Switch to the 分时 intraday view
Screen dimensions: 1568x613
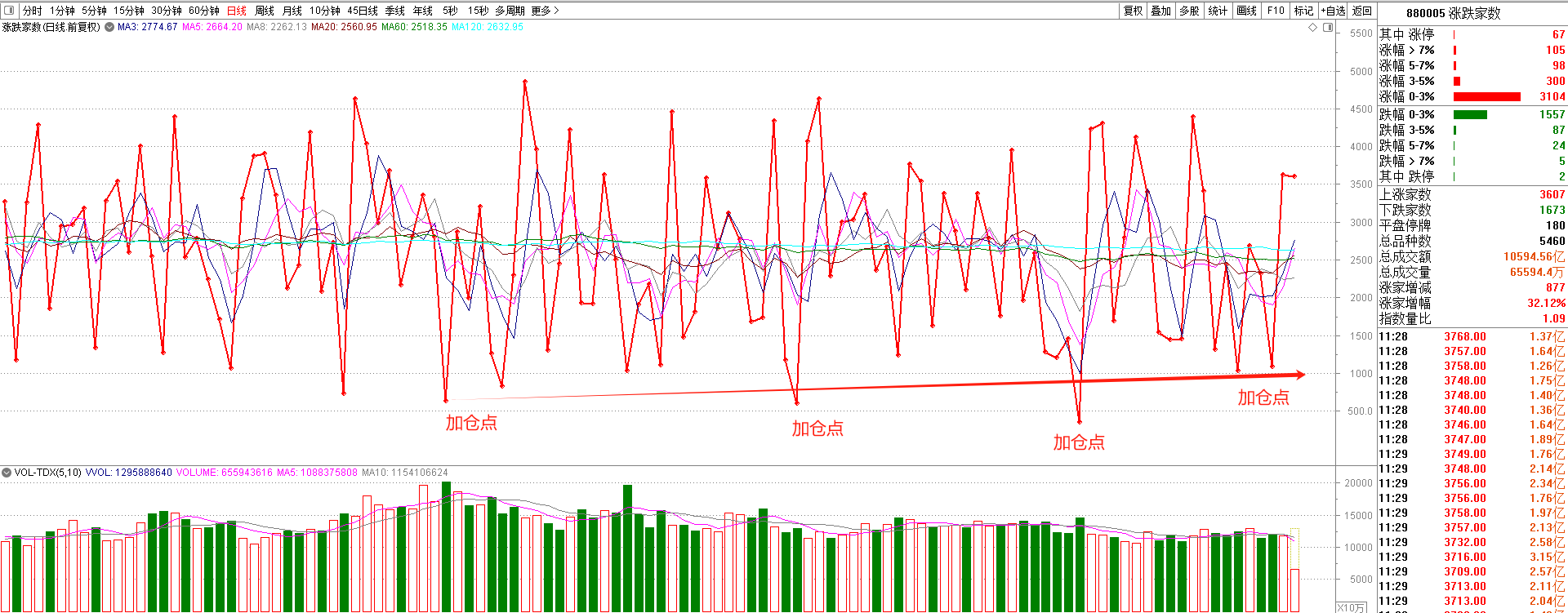coord(32,11)
